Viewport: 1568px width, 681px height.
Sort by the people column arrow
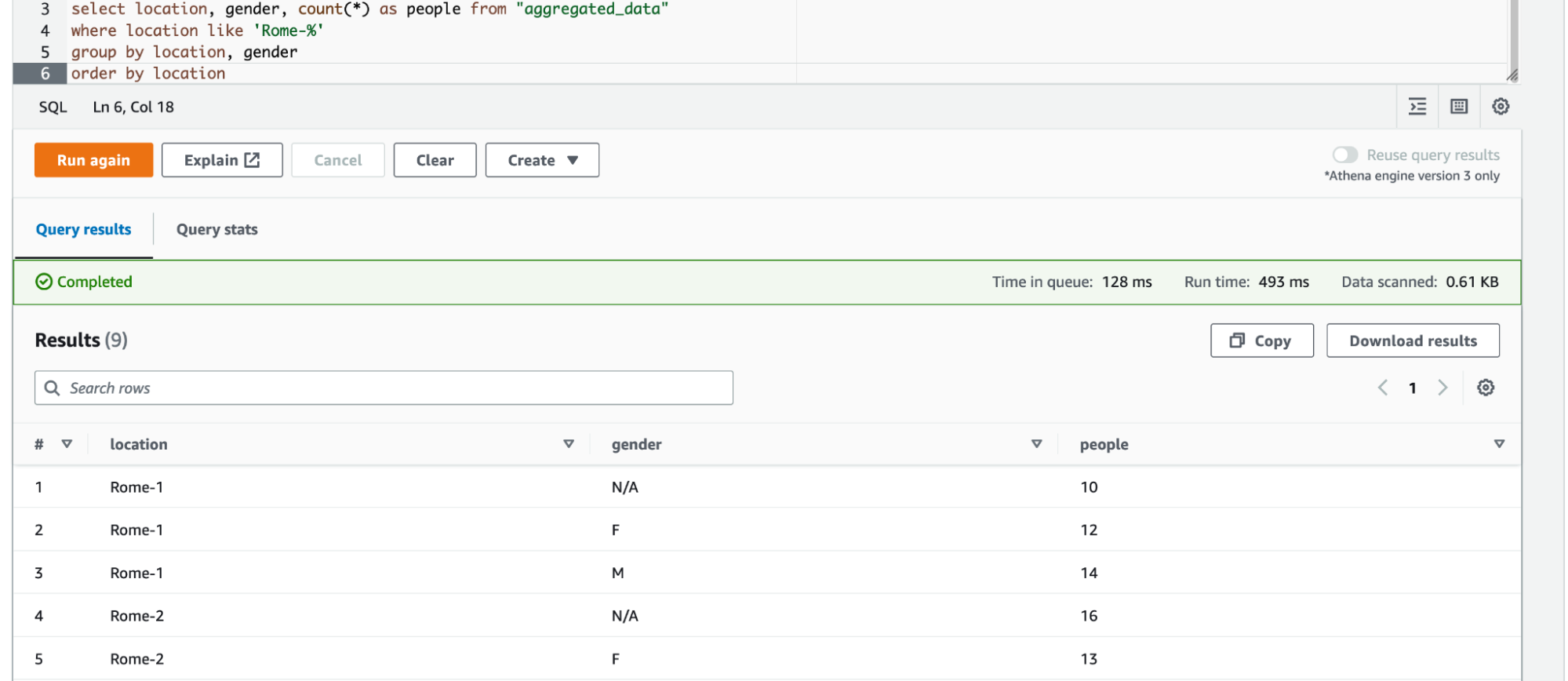[1499, 444]
